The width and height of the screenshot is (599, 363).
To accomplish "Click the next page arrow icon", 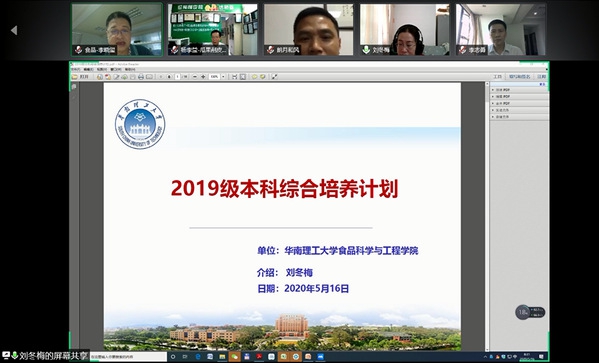I will [169, 77].
